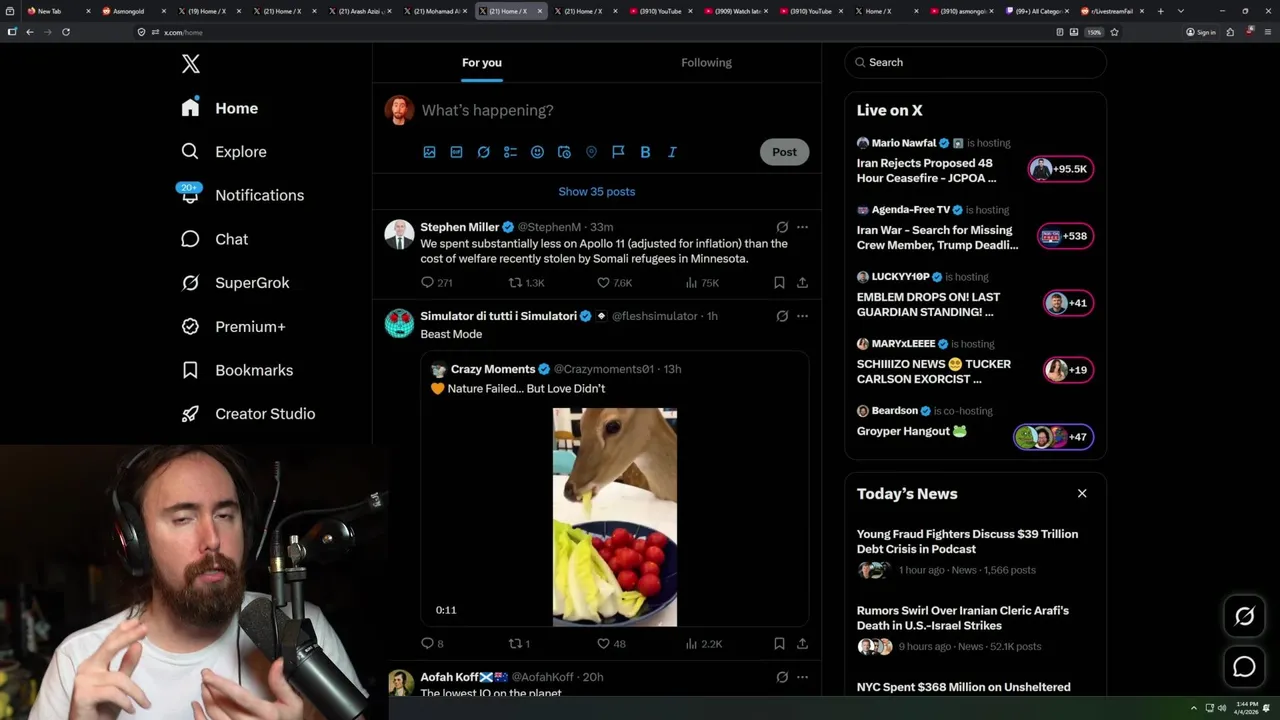This screenshot has height=720, width=1280.
Task: Schedule the post with calendar icon
Action: 564,152
